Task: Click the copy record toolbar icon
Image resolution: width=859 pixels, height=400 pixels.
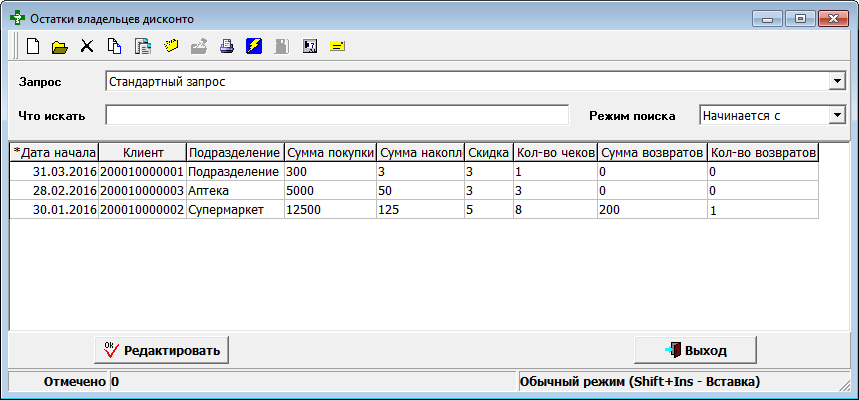Action: tap(114, 46)
